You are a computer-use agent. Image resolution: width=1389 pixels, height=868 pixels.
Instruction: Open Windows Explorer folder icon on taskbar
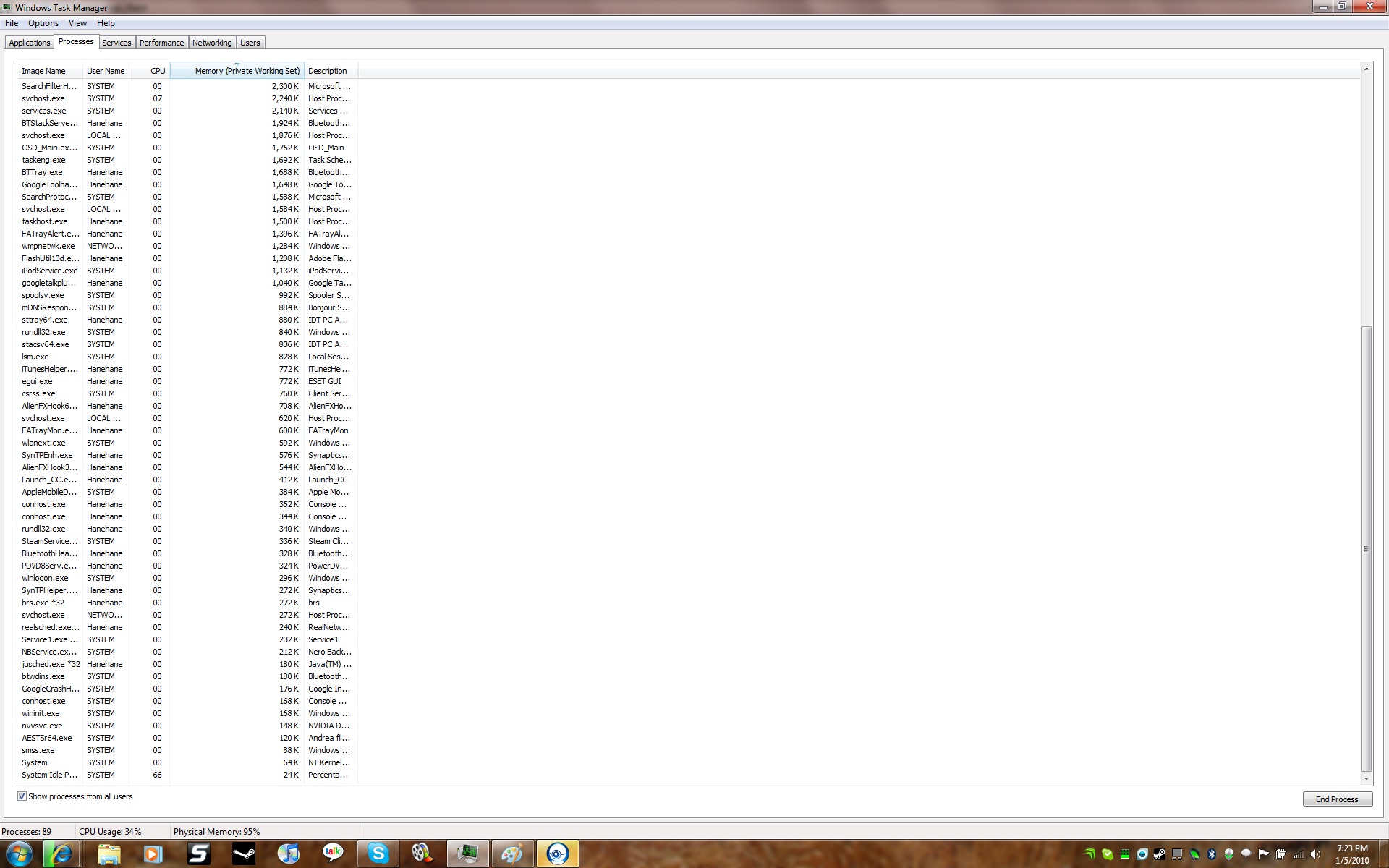coord(109,854)
